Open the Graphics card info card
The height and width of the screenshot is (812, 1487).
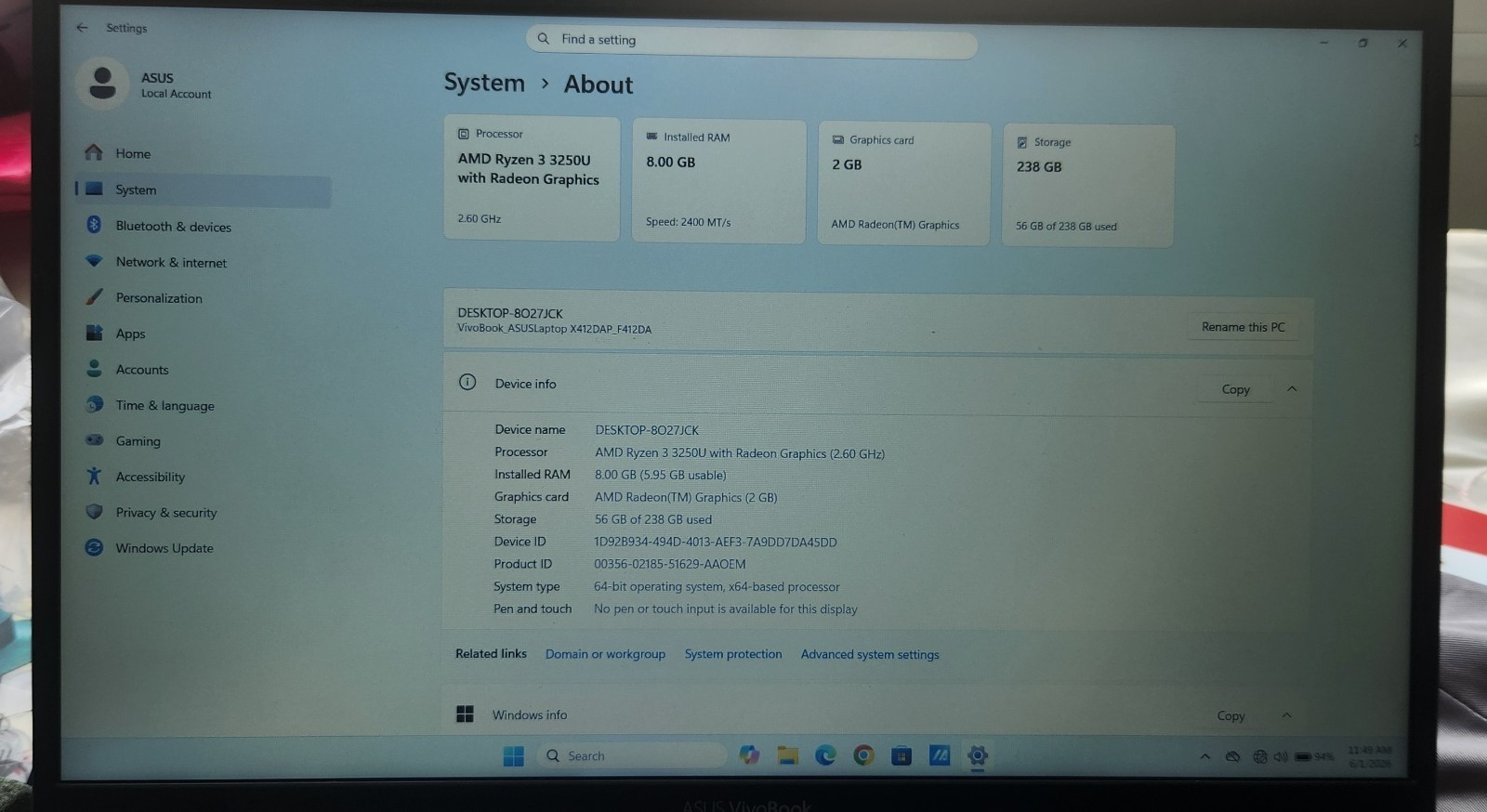(x=903, y=184)
